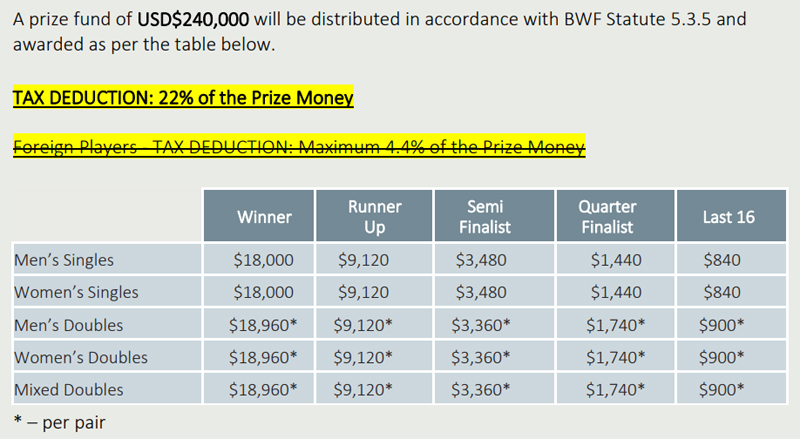
Task: Select the Men's Singles row label
Action: pyautogui.click(x=64, y=261)
